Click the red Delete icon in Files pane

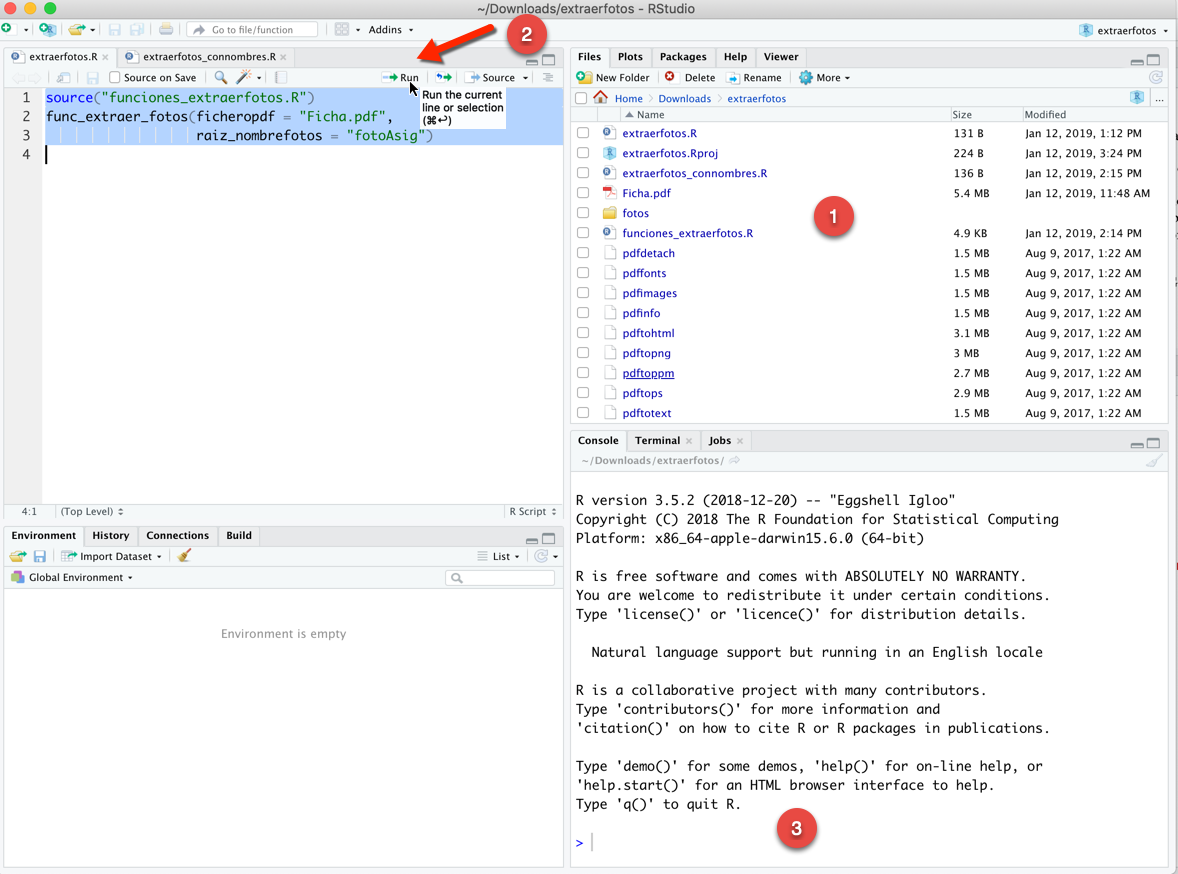(669, 77)
